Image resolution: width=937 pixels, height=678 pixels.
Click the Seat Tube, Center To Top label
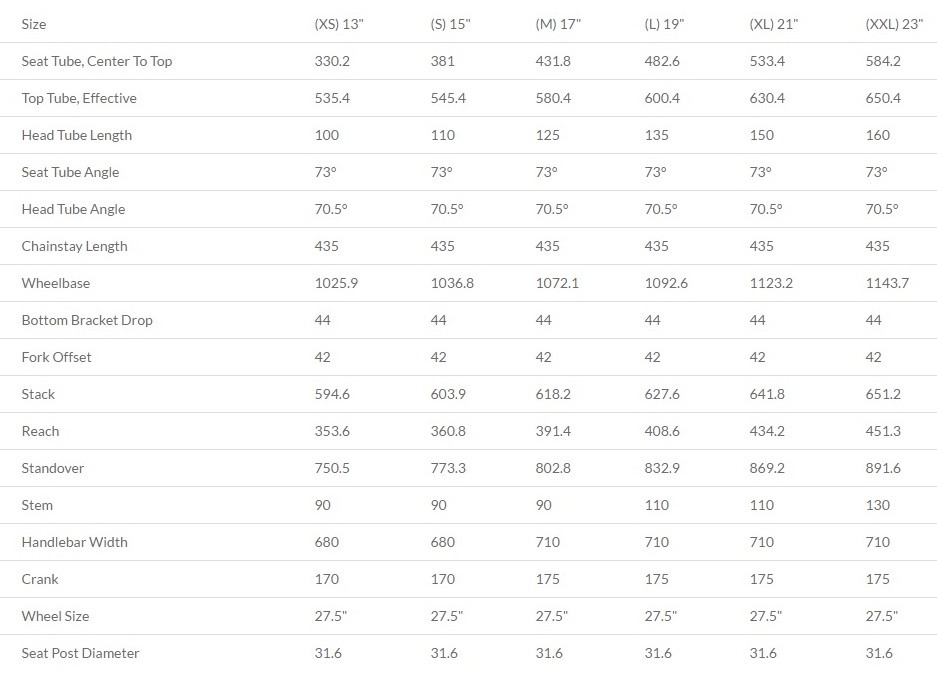pyautogui.click(x=97, y=61)
